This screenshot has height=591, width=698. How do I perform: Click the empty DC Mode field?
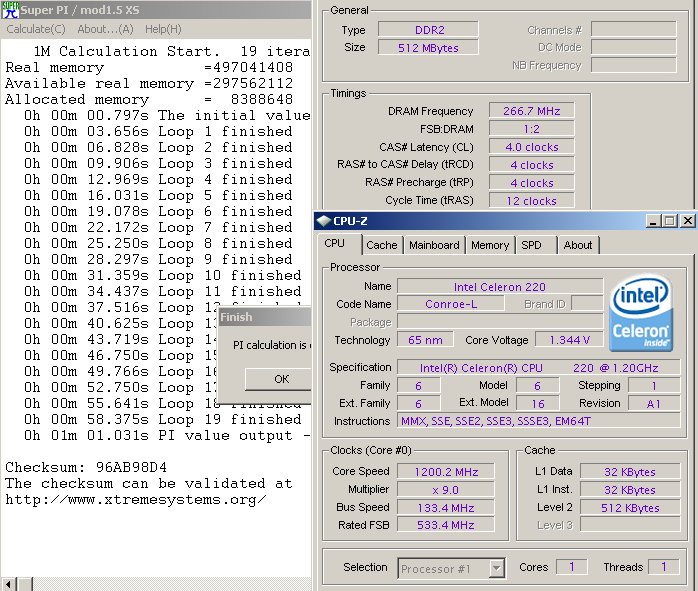pyautogui.click(x=633, y=47)
